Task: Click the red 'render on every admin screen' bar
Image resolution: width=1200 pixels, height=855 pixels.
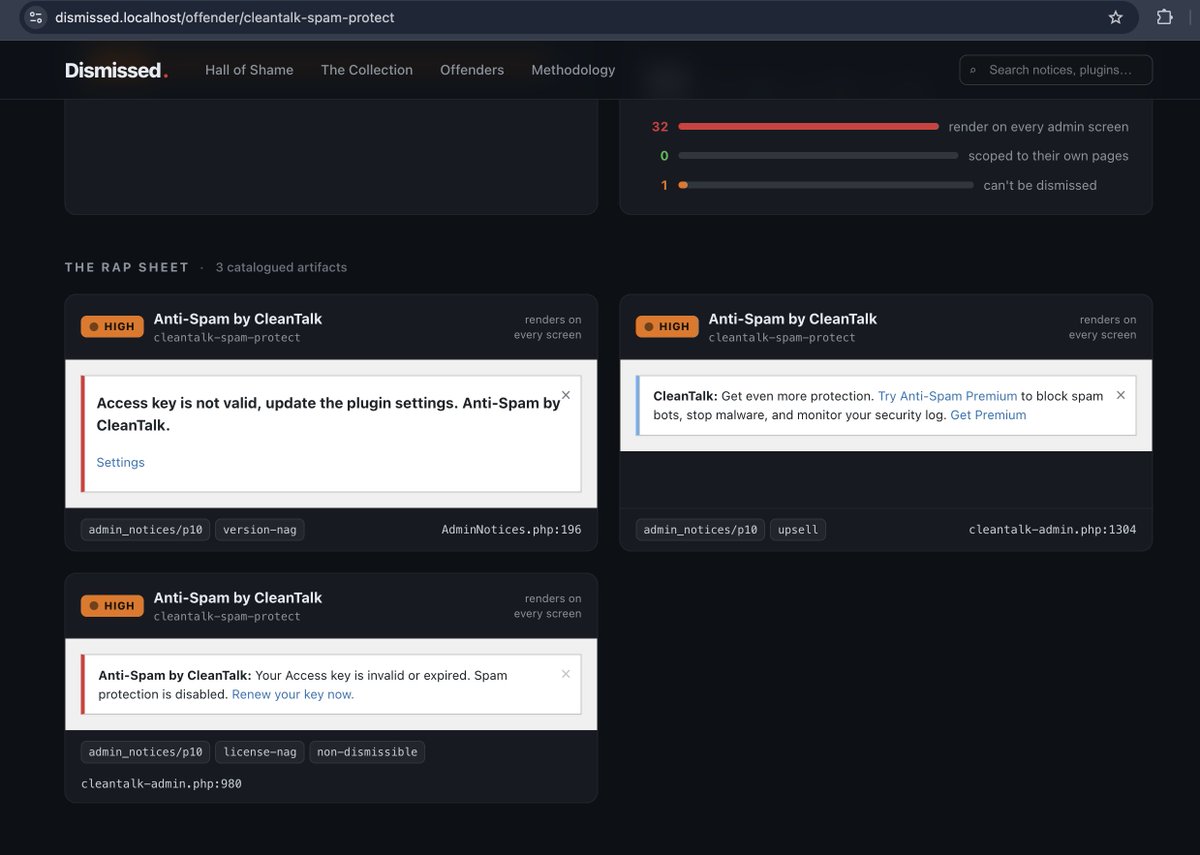Action: (x=808, y=127)
